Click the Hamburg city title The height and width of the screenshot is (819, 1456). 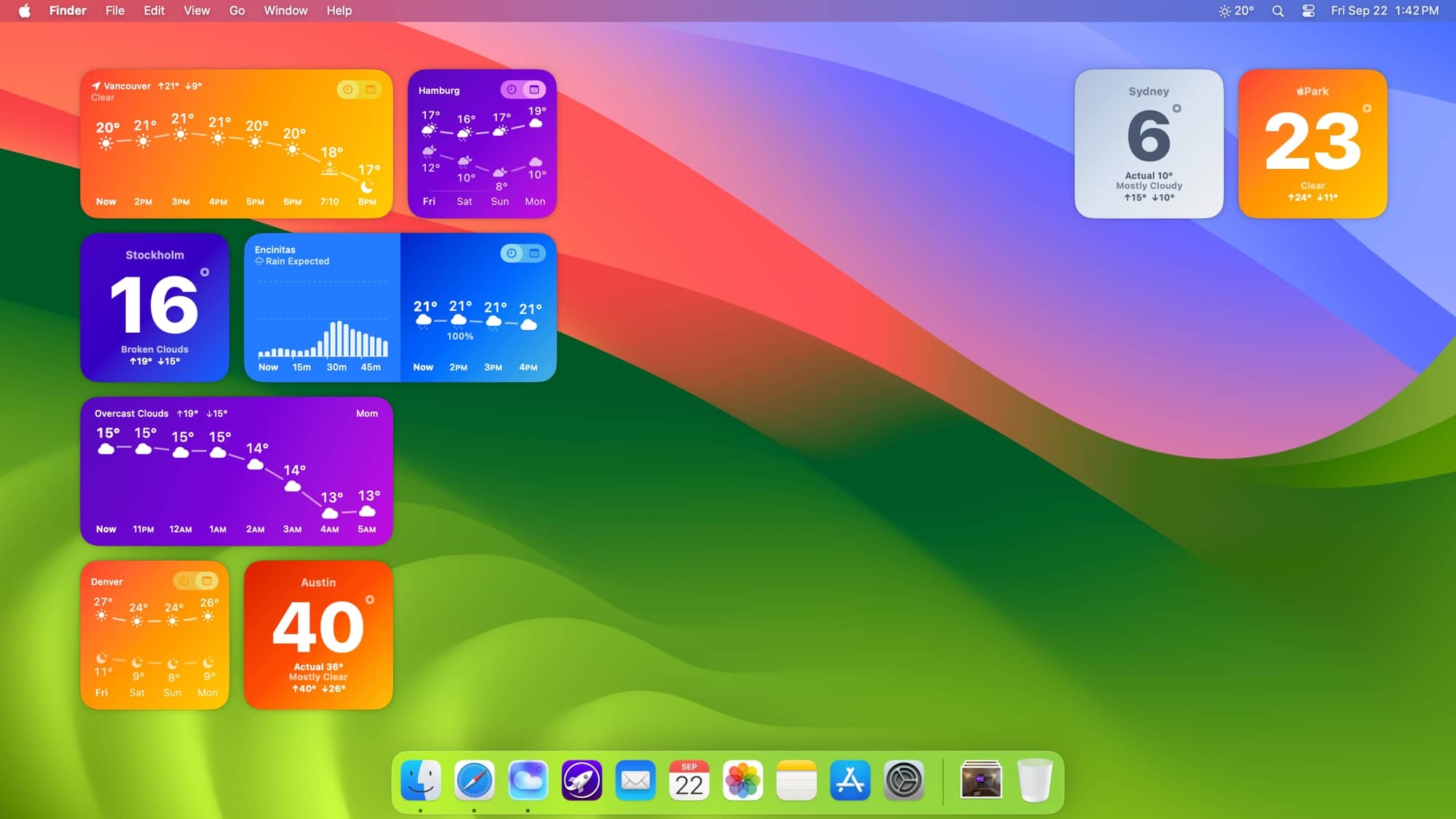pos(439,90)
